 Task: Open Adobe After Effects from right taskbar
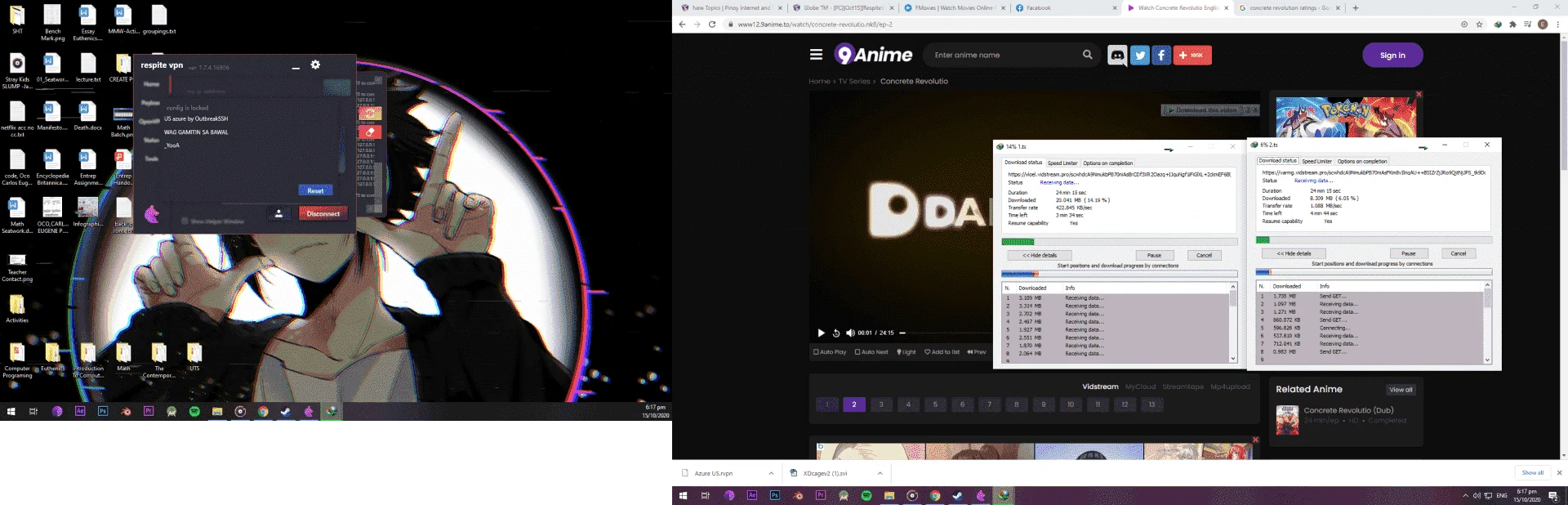click(752, 495)
